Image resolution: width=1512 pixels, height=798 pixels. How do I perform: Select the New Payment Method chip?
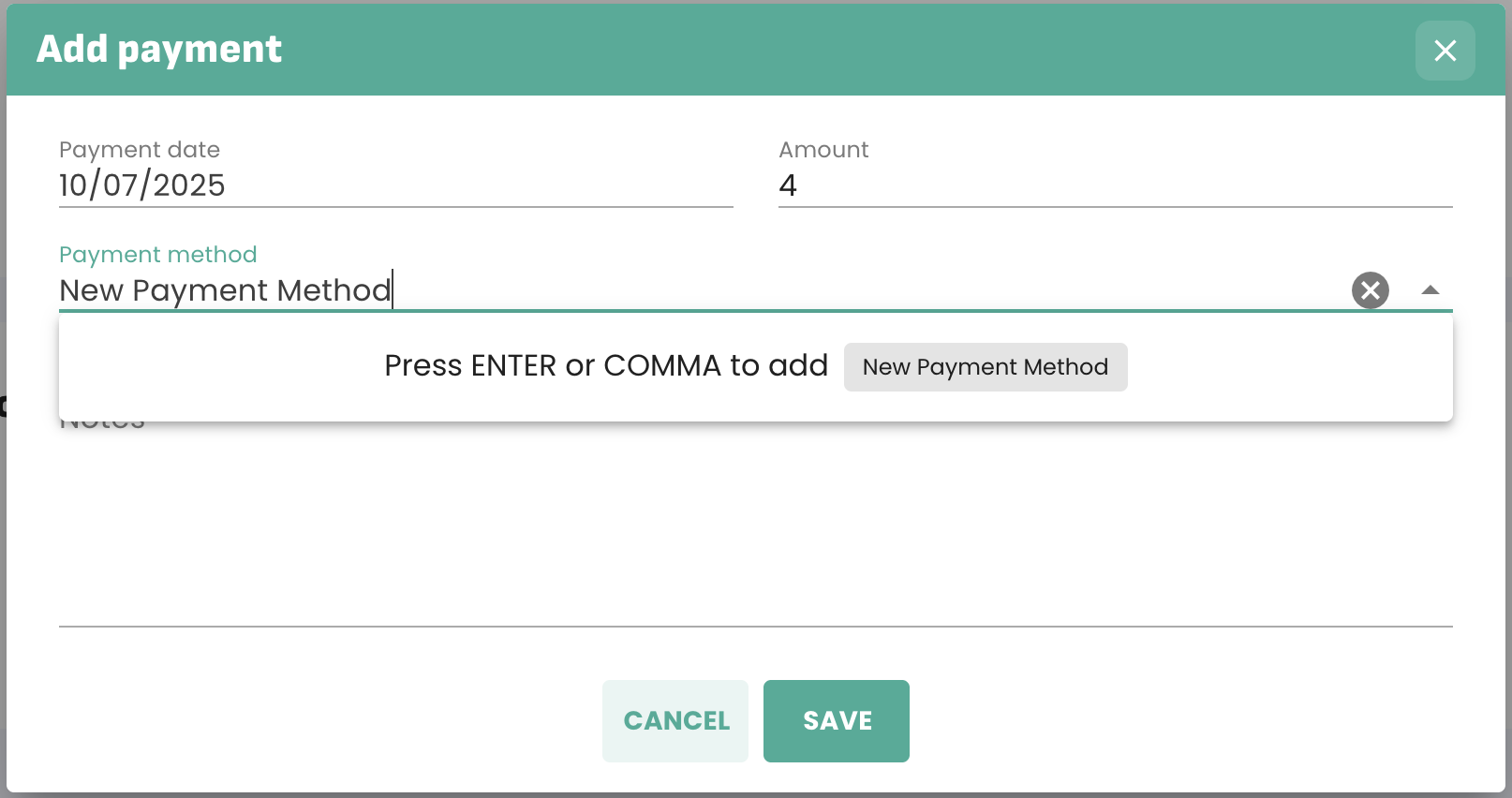click(985, 367)
